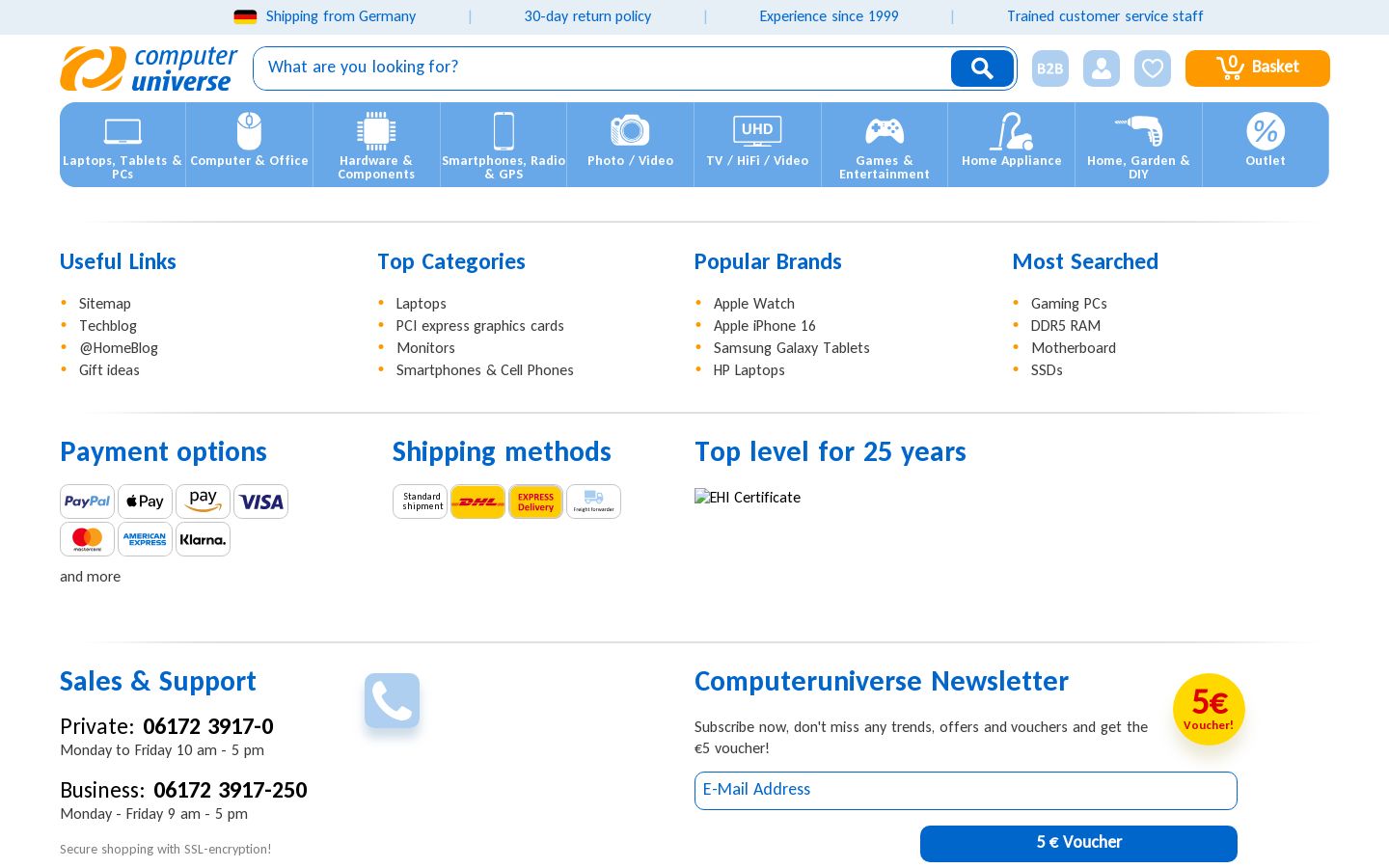The height and width of the screenshot is (868, 1389).
Task: Open Hardware & Components category
Action: click(376, 145)
